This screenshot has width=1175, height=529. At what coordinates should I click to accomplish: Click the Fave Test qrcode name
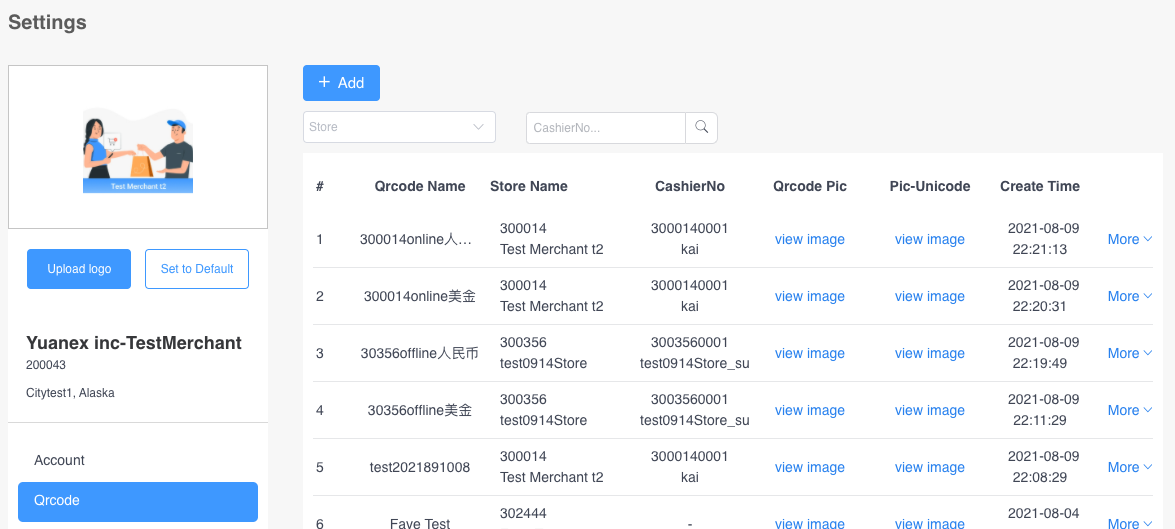420,524
